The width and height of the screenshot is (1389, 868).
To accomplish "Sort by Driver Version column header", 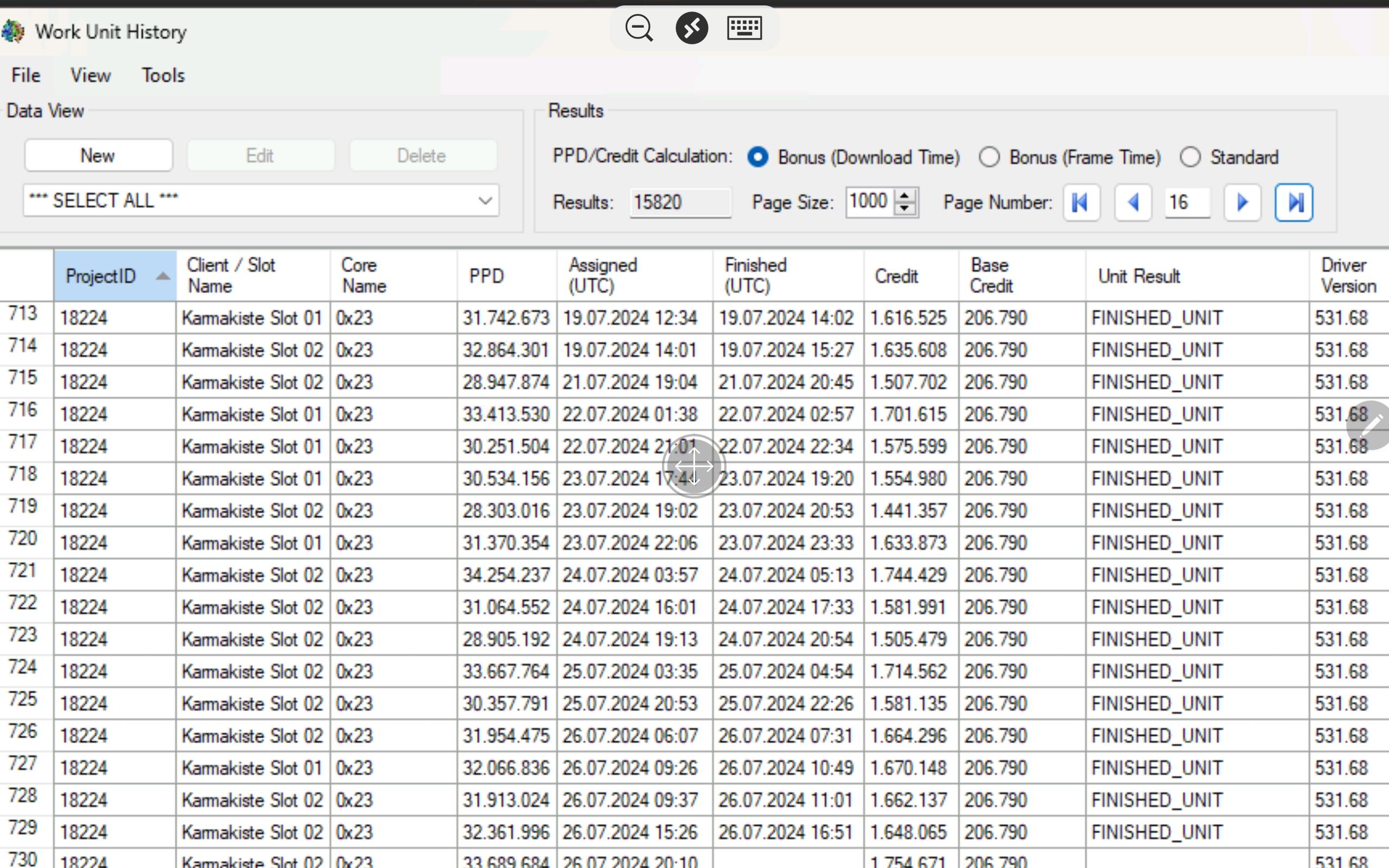I will pyautogui.click(x=1349, y=276).
